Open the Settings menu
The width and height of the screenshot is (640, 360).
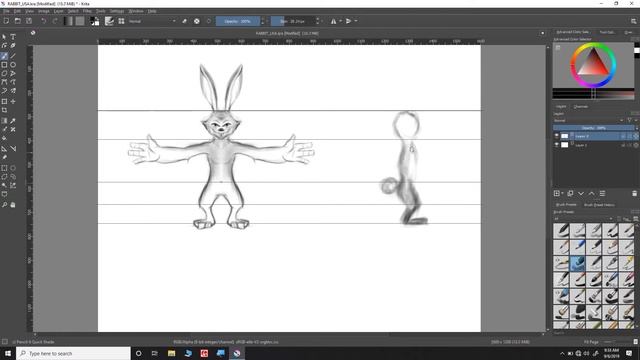pyautogui.click(x=117, y=11)
